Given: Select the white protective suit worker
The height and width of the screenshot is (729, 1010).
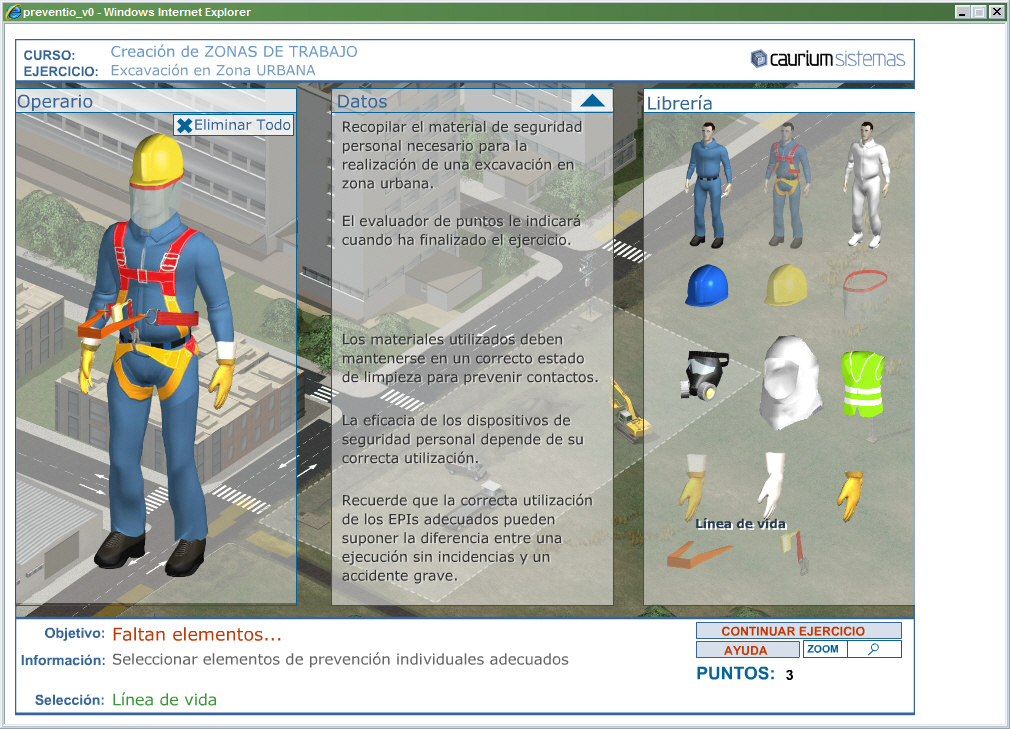Looking at the screenshot, I should (x=863, y=184).
